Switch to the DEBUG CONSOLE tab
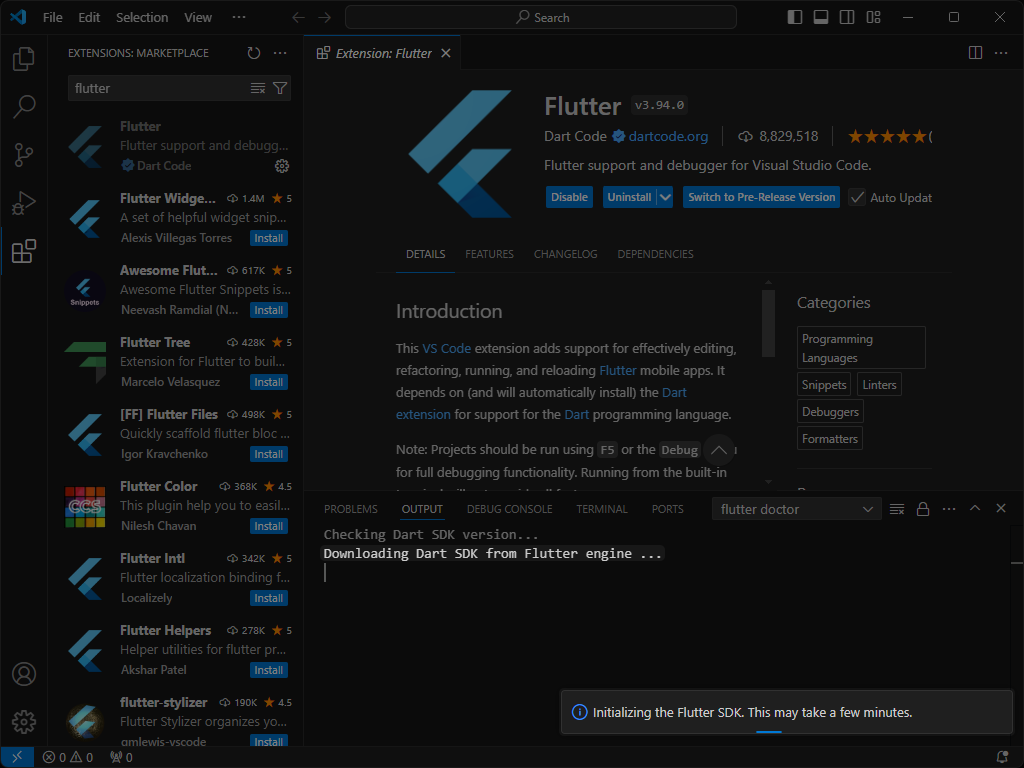Image resolution: width=1024 pixels, height=768 pixels. 509,509
